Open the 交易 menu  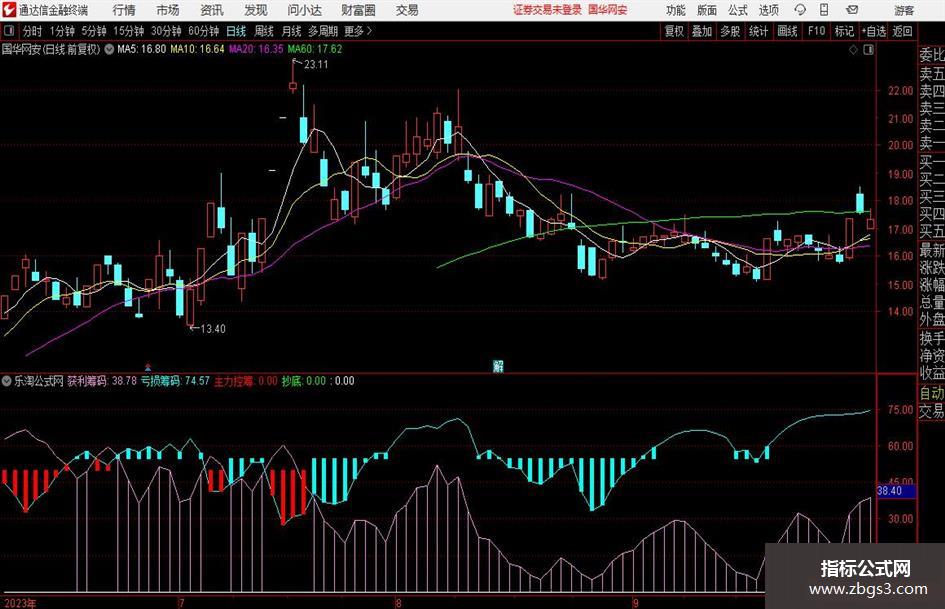pyautogui.click(x=407, y=10)
